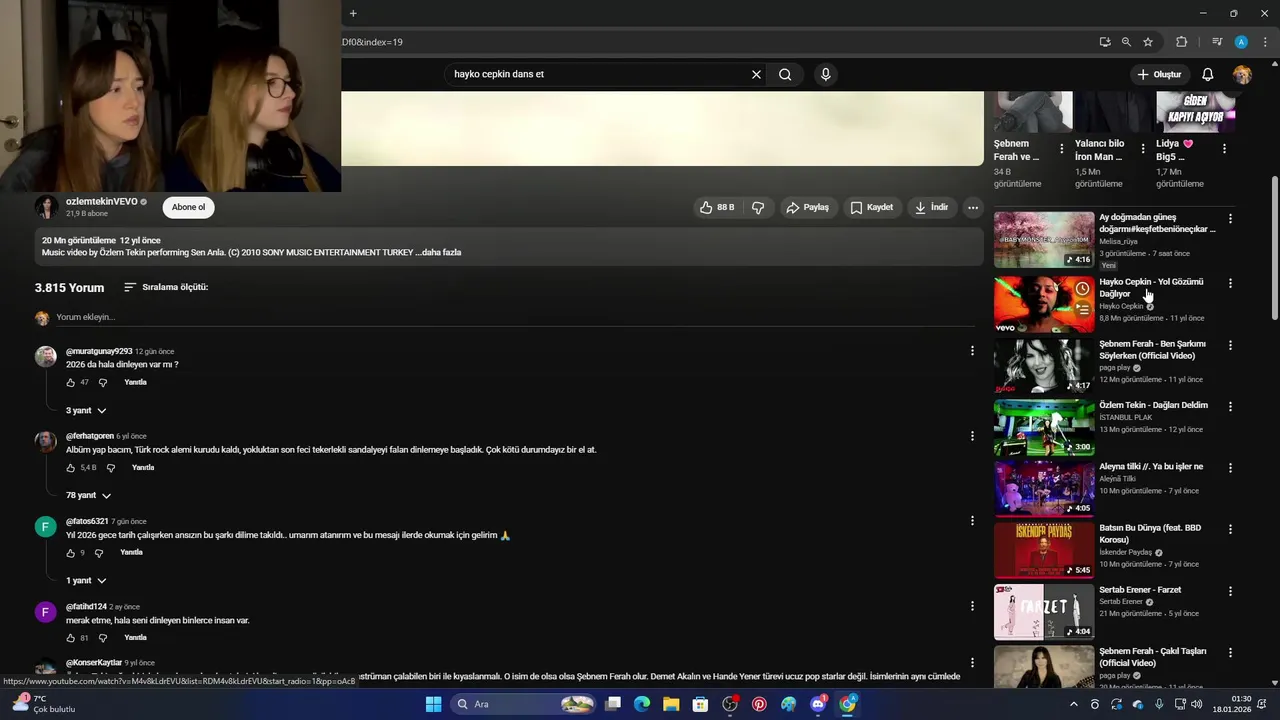This screenshot has width=1280, height=720.
Task: Show hidden tray icons chevron
Action: pyautogui.click(x=1074, y=704)
